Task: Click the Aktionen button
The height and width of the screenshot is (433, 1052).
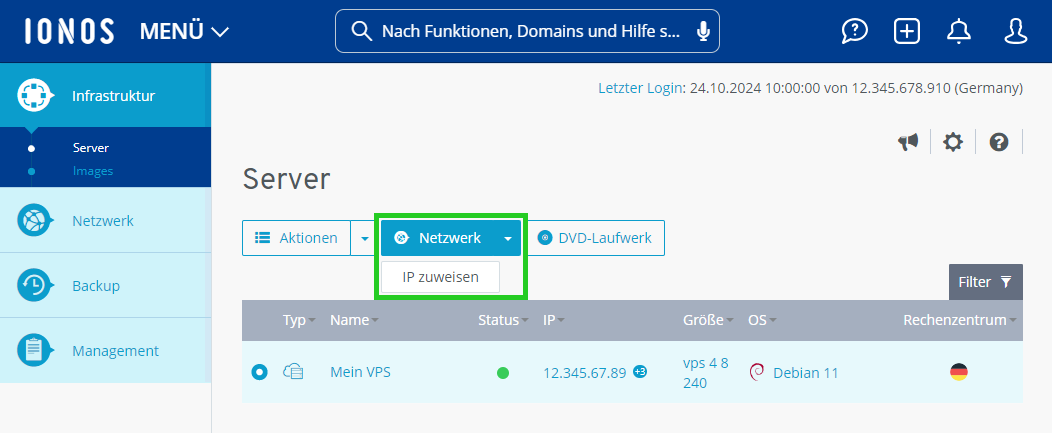Action: (x=297, y=238)
